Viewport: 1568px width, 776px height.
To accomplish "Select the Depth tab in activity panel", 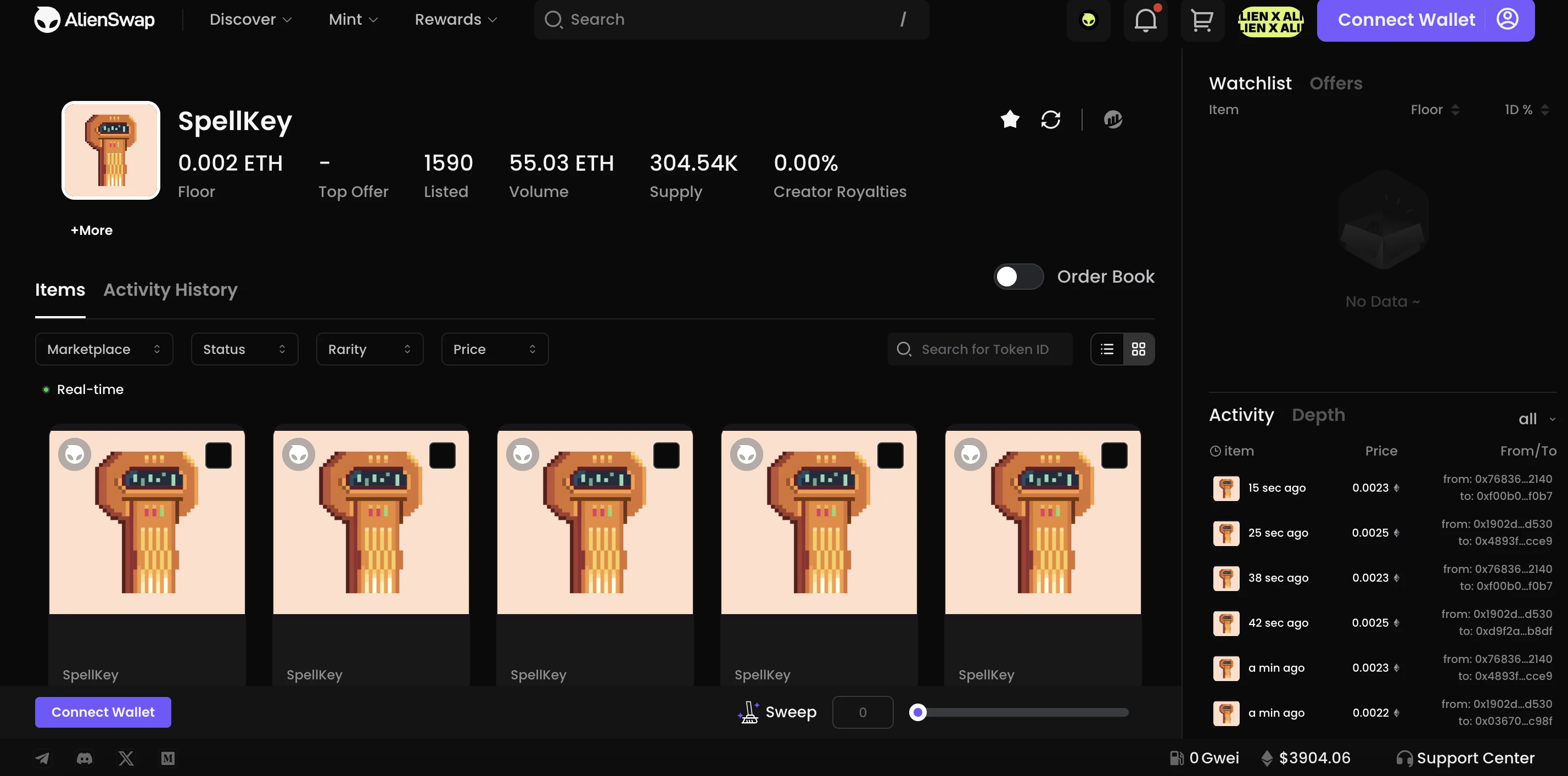I will tap(1318, 415).
